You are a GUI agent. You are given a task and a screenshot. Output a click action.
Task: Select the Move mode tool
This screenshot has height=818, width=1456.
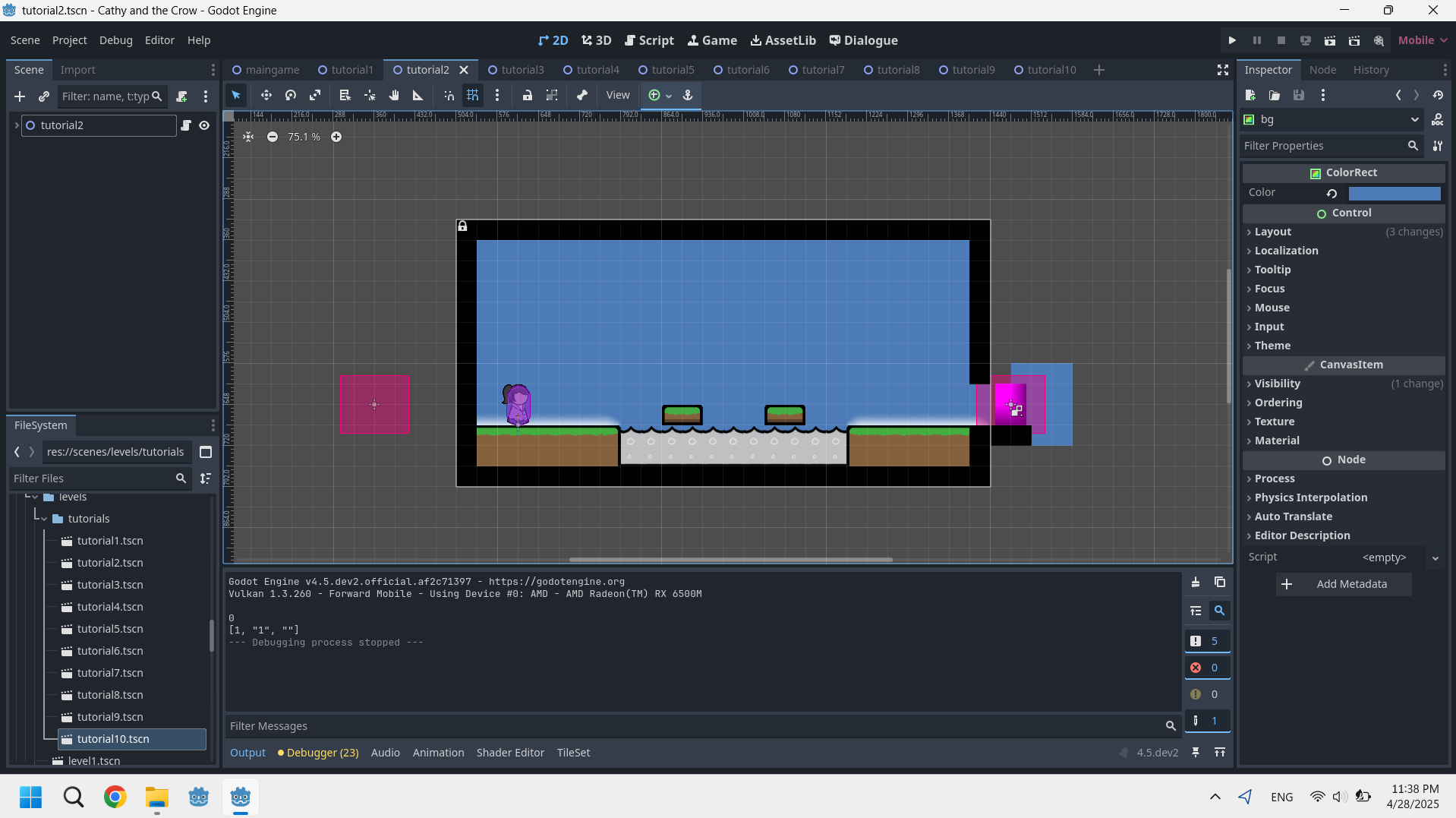coord(266,95)
